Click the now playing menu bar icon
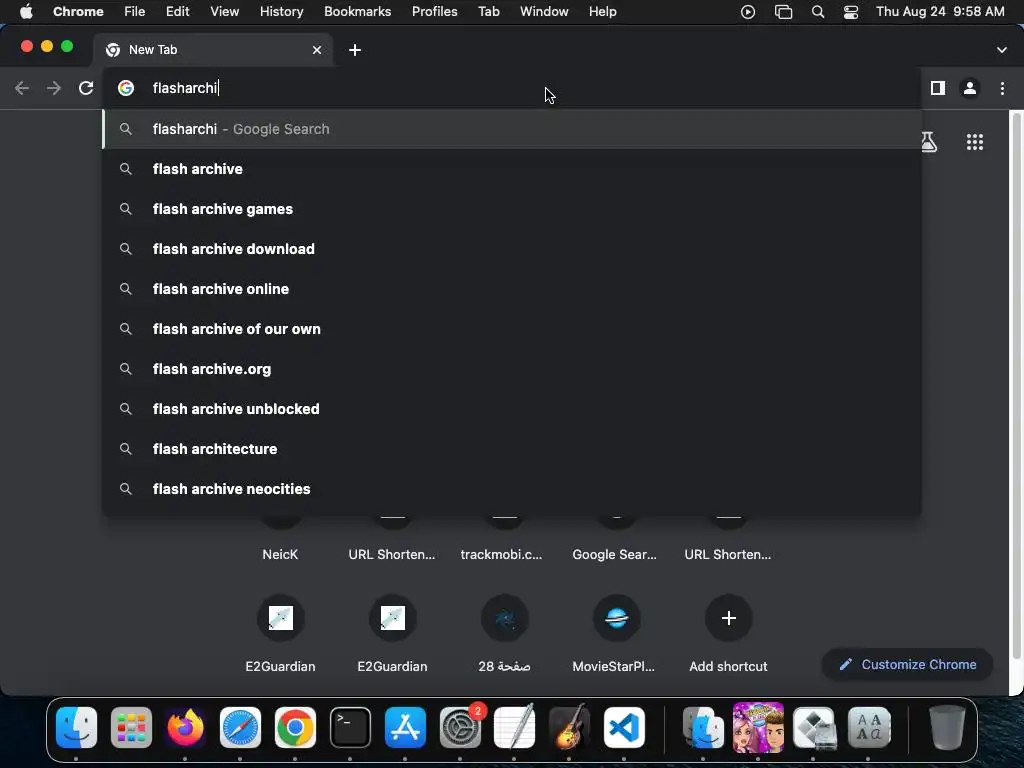 [748, 12]
